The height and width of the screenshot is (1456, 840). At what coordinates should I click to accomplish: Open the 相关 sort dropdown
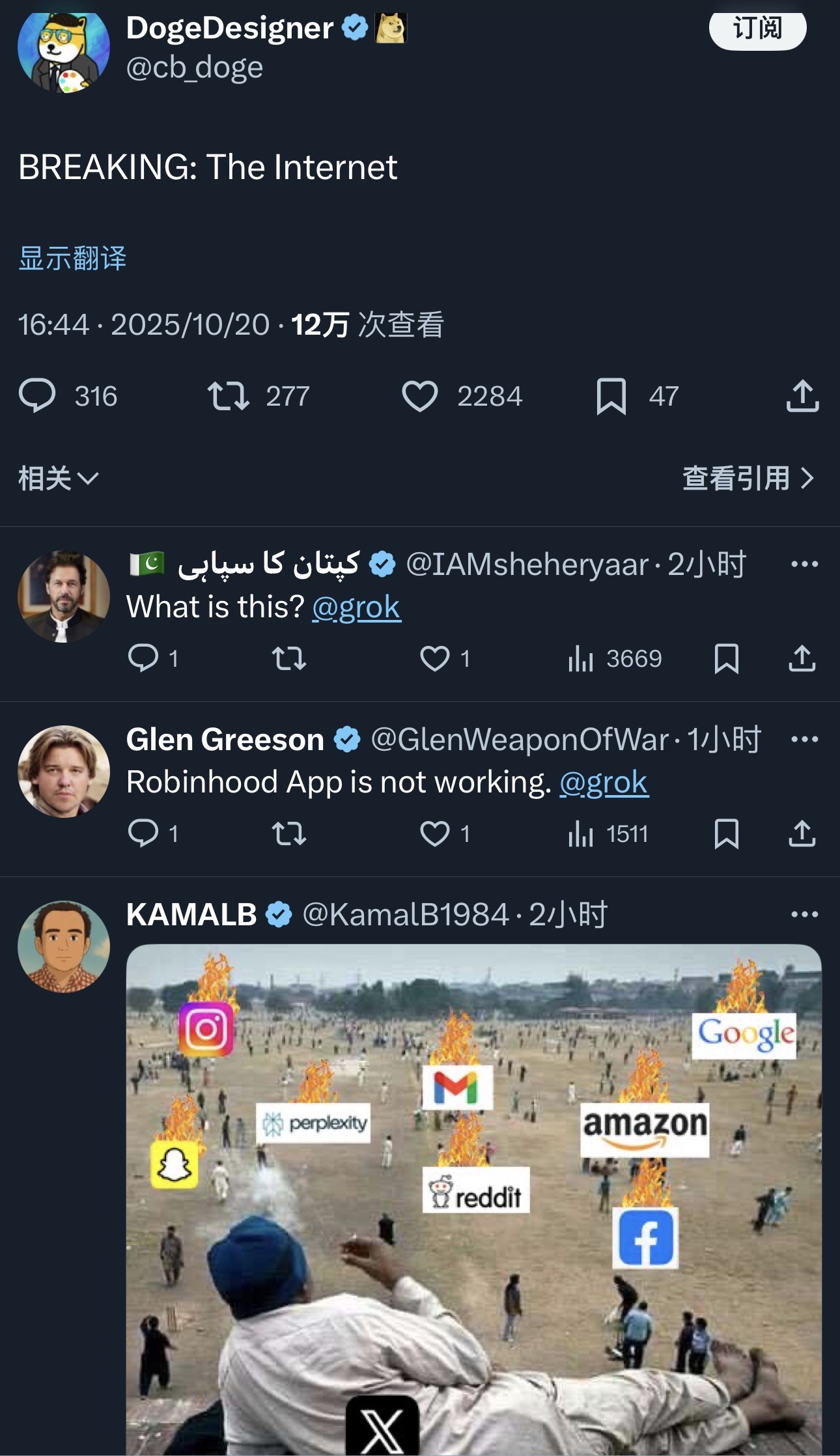coord(59,479)
